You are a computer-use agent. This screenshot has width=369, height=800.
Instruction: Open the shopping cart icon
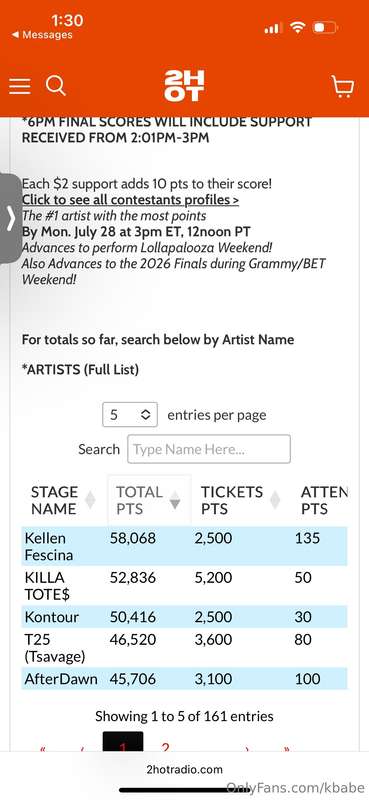(342, 87)
